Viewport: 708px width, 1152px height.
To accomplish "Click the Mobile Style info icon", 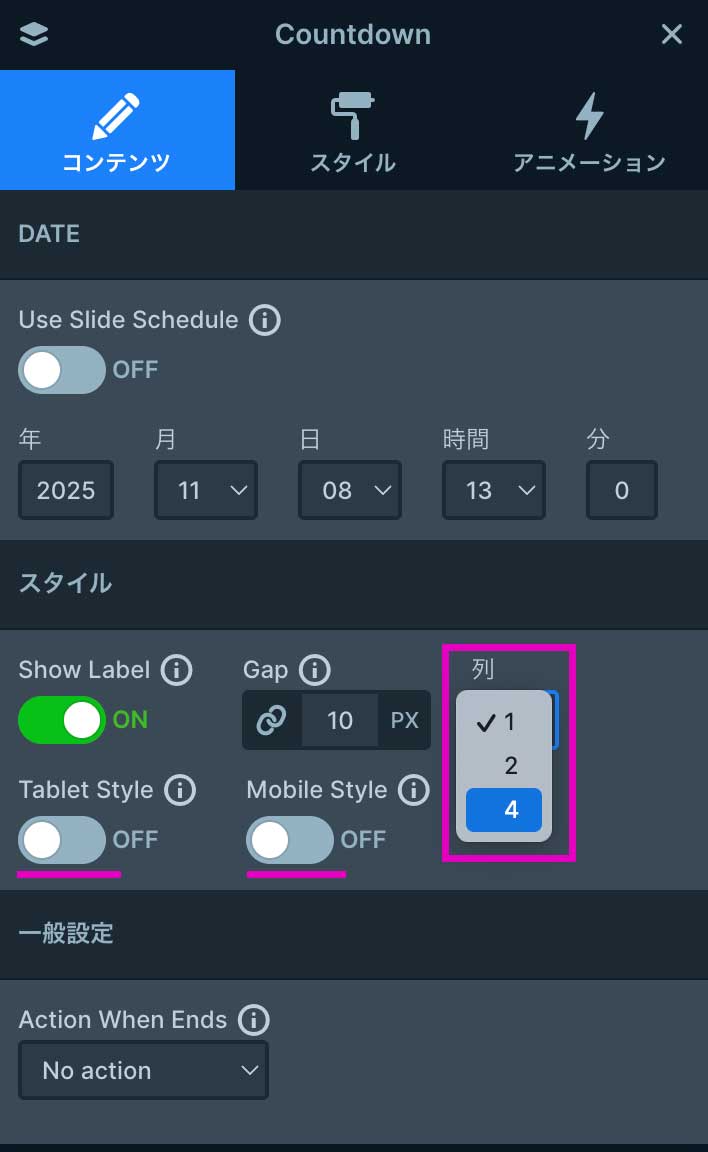I will 413,790.
